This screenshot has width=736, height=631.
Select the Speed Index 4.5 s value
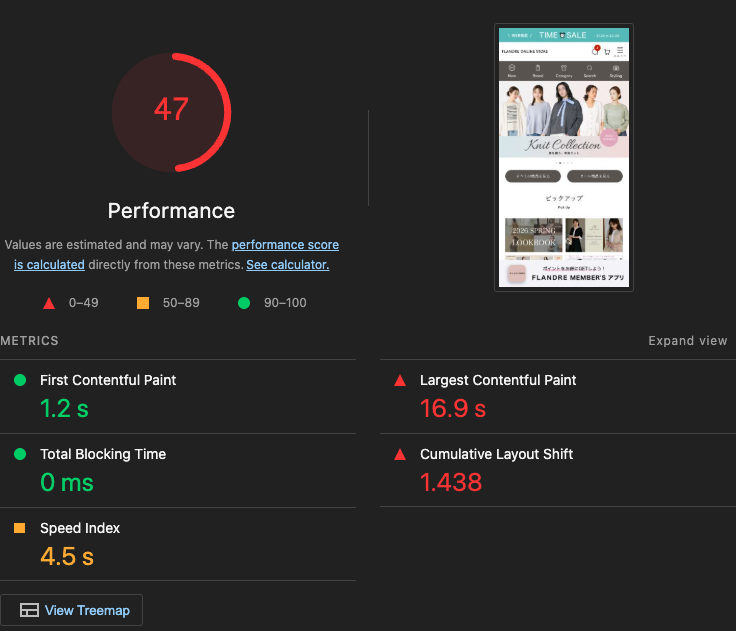pyautogui.click(x=66, y=556)
